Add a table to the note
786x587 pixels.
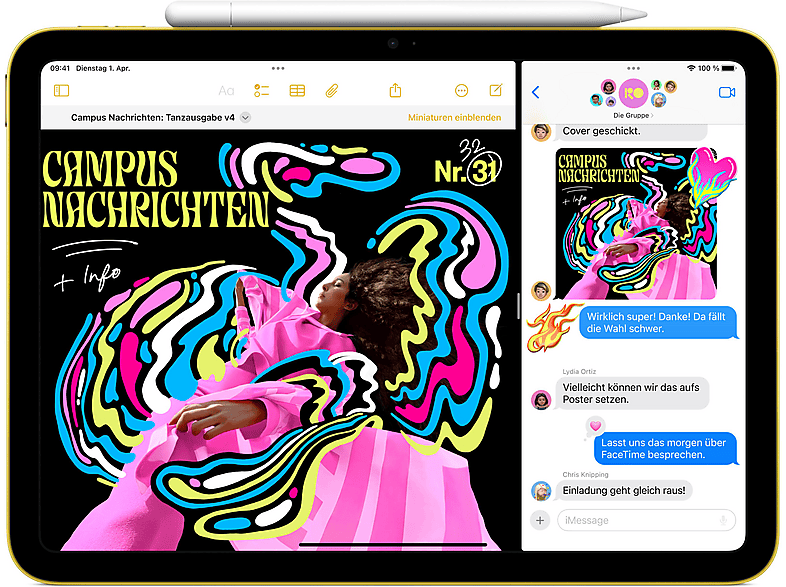297,91
